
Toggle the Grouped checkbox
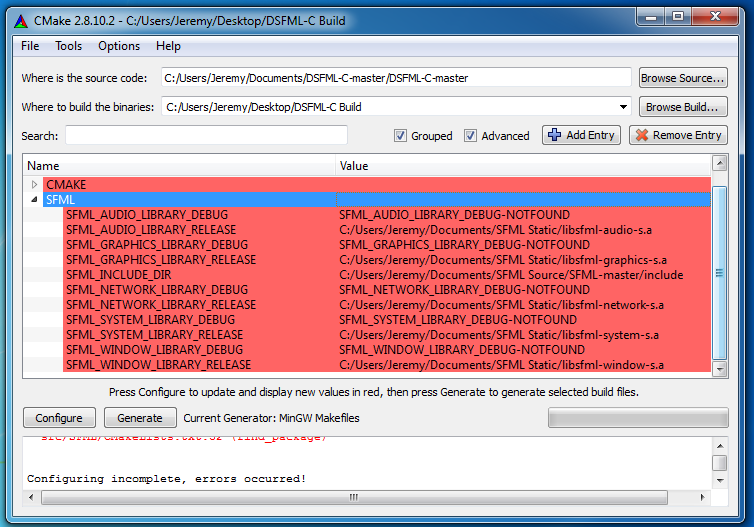pyautogui.click(x=400, y=136)
